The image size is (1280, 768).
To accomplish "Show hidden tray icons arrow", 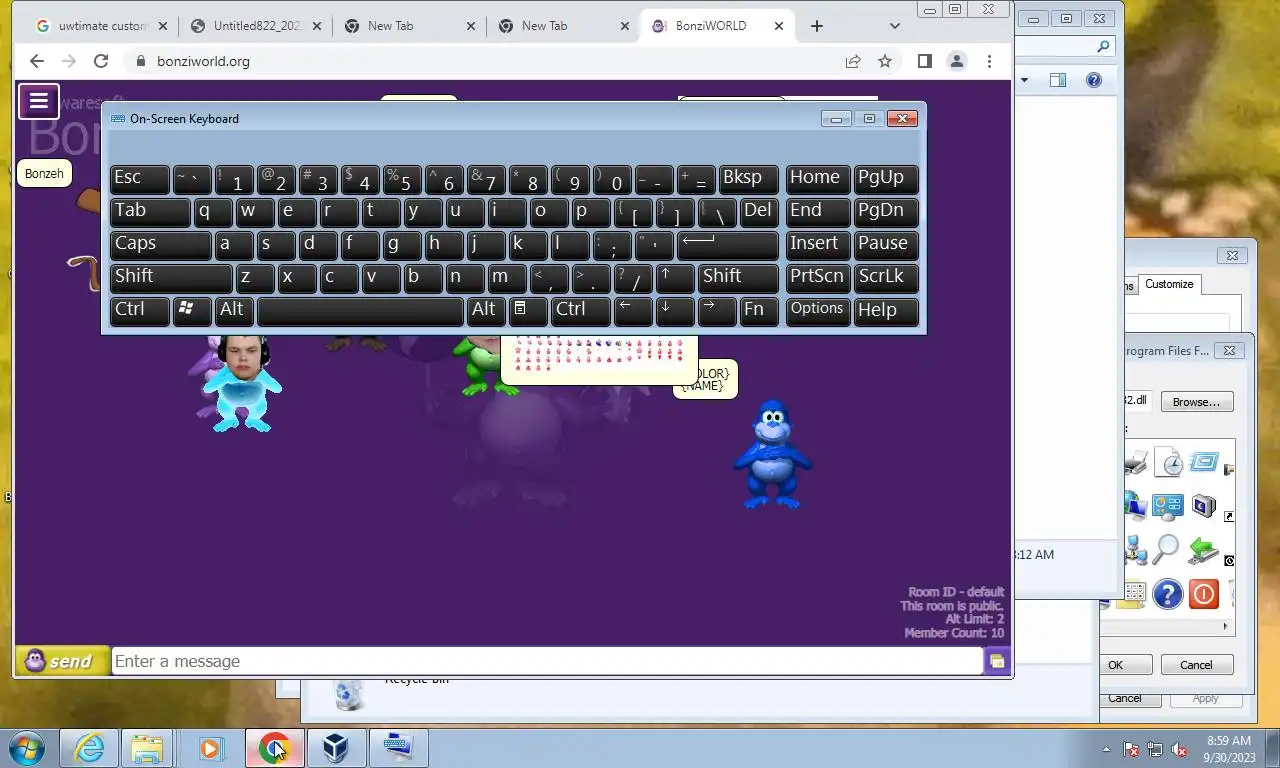I will pos(1106,749).
